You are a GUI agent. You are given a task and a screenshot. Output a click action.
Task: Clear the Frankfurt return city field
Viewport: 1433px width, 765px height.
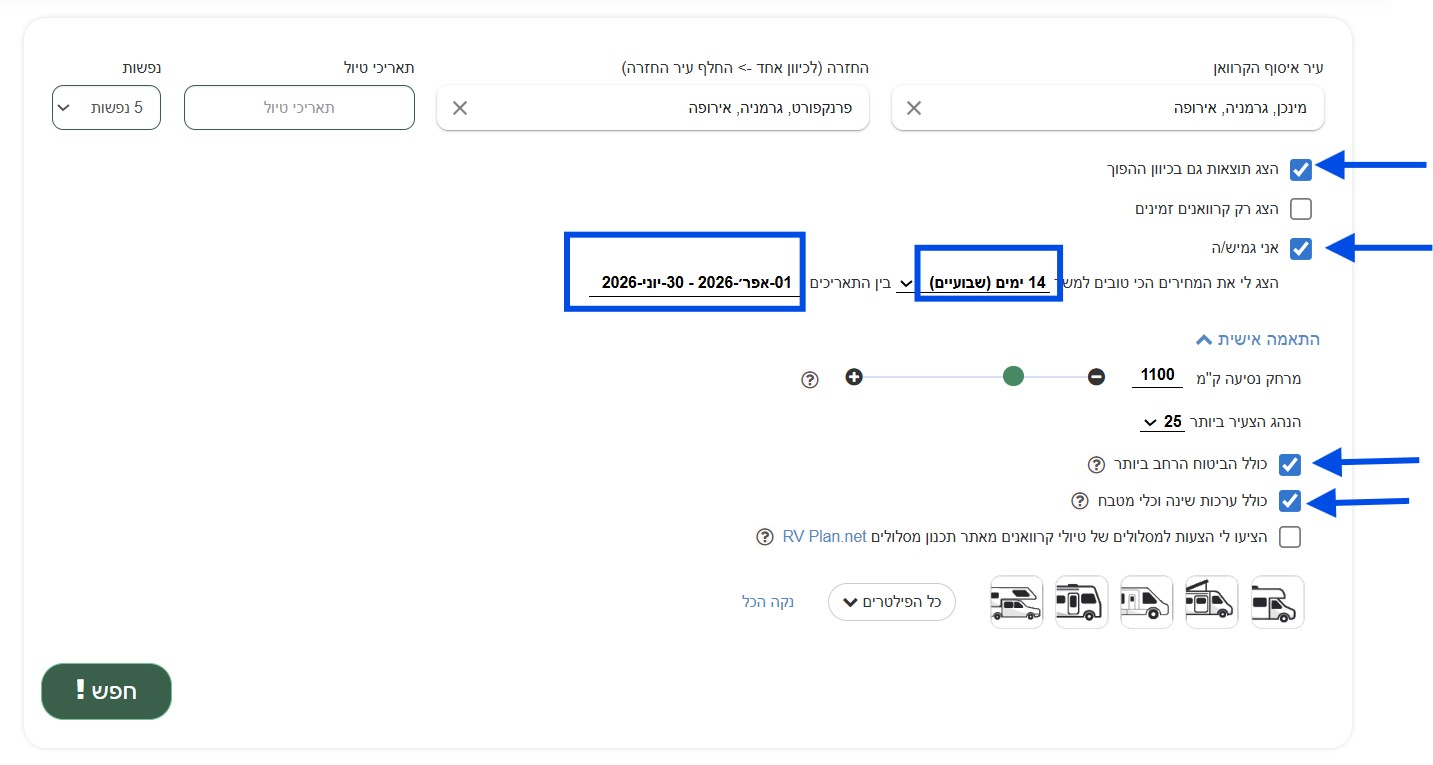coord(460,108)
